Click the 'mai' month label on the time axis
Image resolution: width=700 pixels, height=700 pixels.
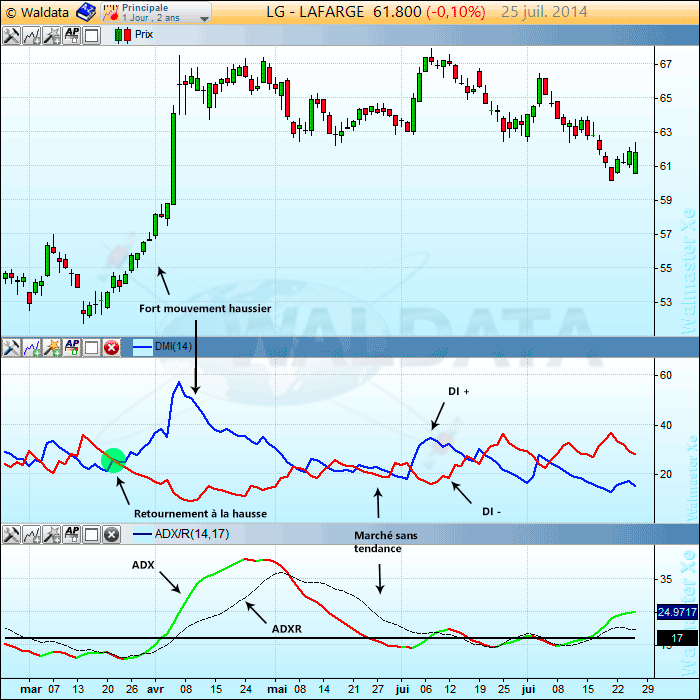pyautogui.click(x=277, y=689)
